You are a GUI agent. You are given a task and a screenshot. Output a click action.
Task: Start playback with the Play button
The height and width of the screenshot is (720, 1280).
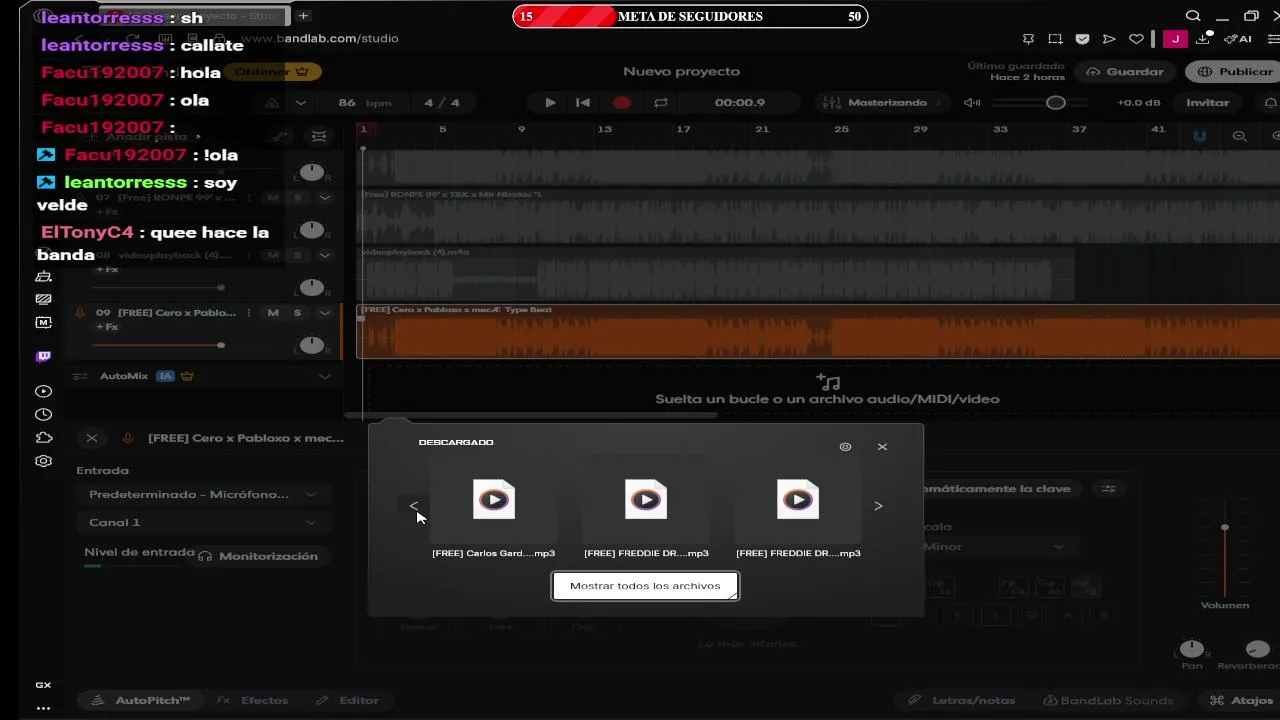pos(550,102)
